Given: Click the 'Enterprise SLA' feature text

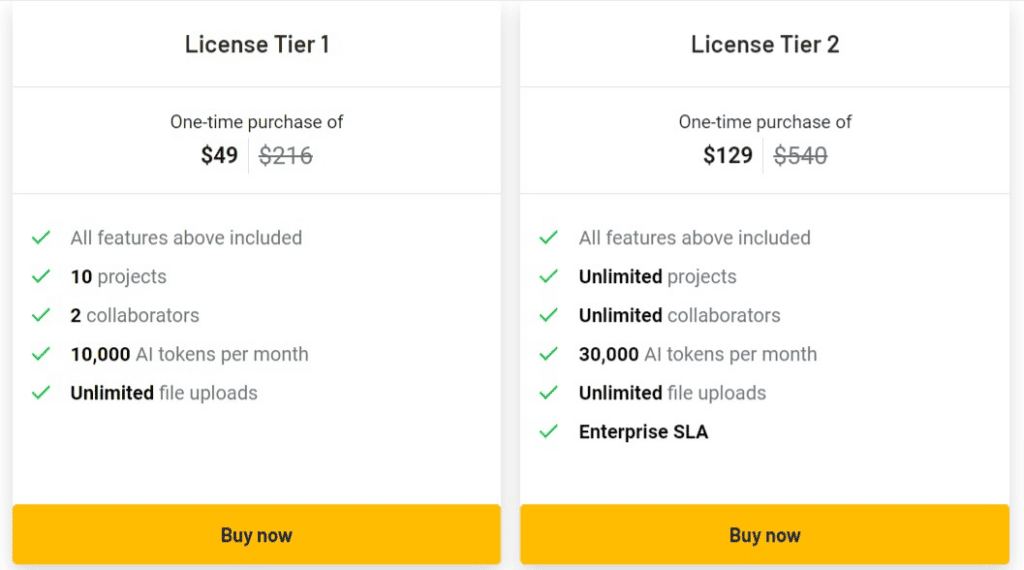Looking at the screenshot, I should tap(643, 432).
